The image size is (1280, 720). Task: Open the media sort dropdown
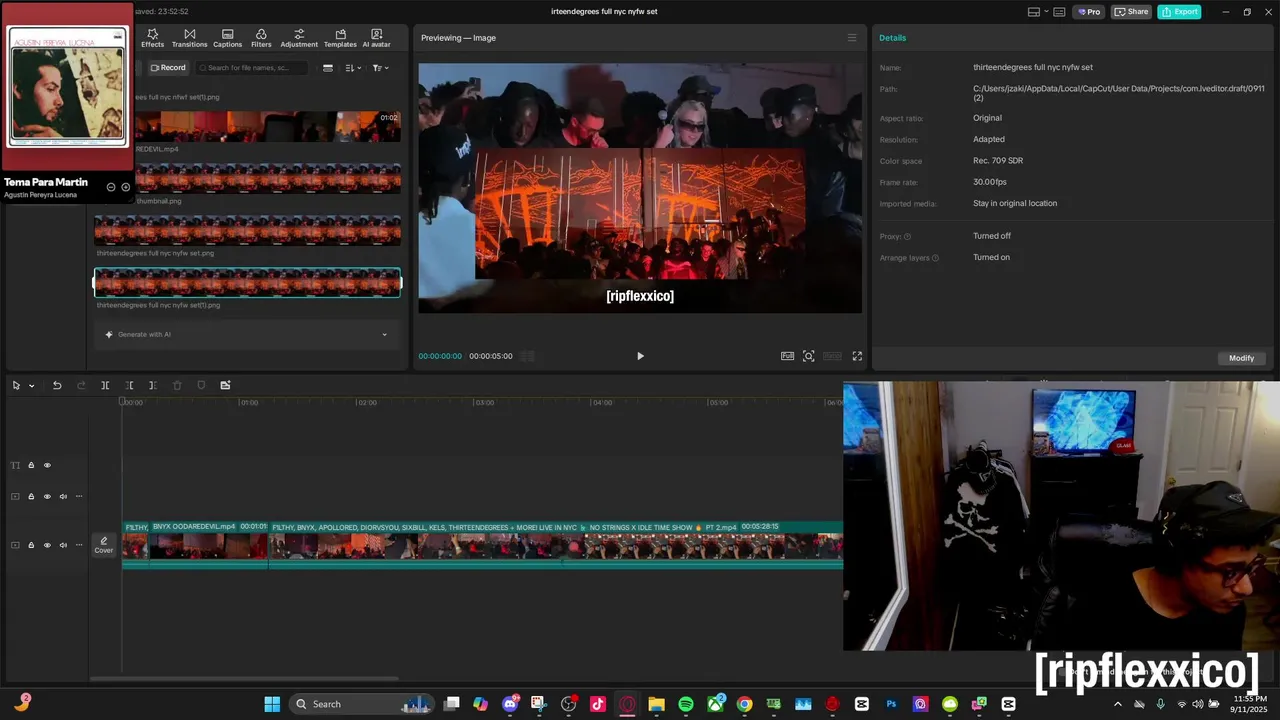353,68
